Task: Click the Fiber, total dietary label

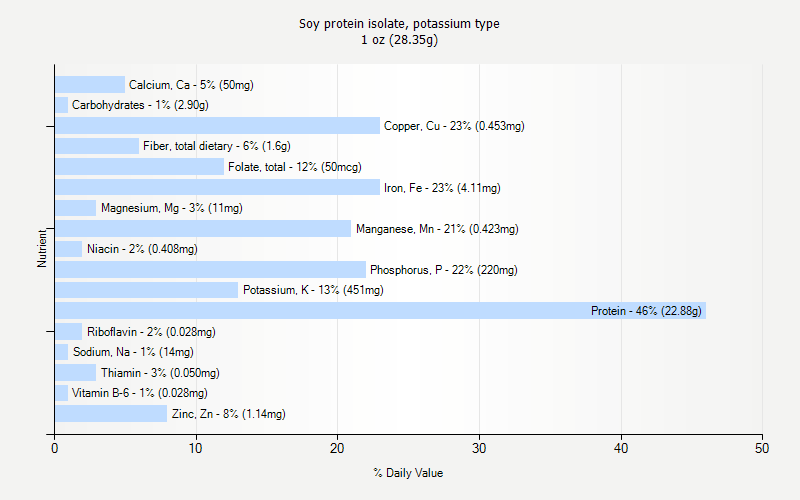Action: (217, 146)
